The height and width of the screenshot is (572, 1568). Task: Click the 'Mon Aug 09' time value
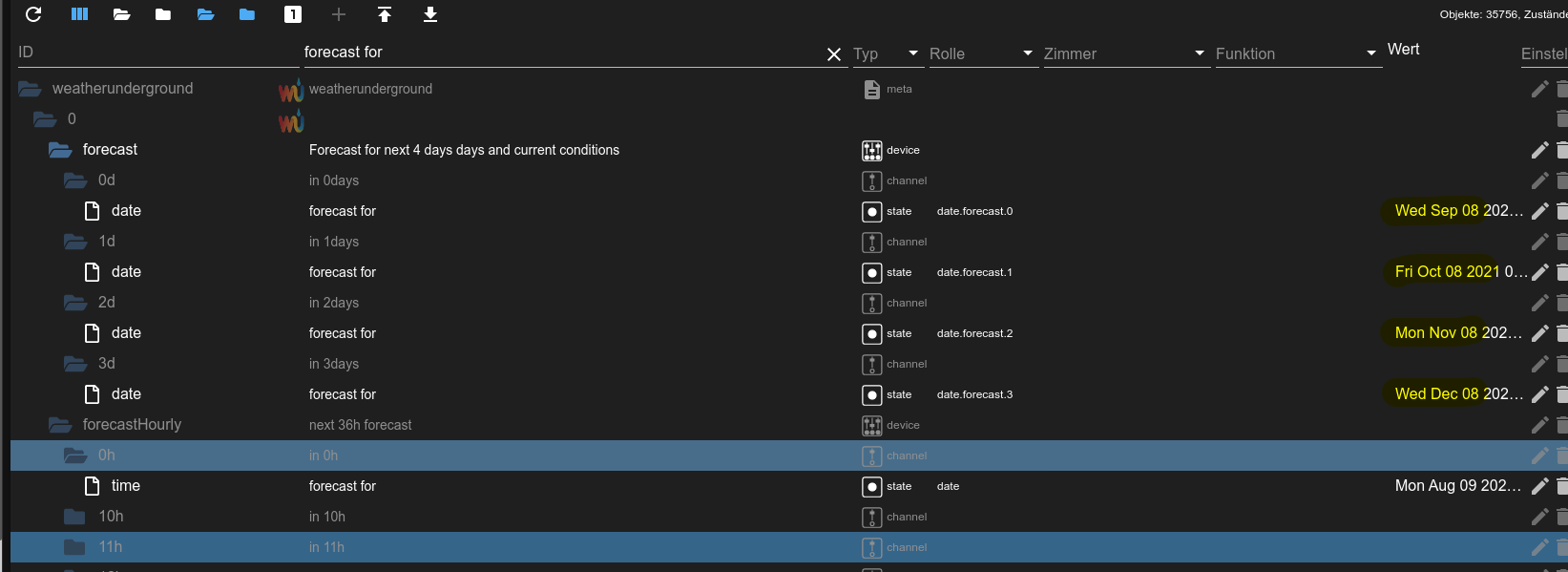click(1458, 486)
